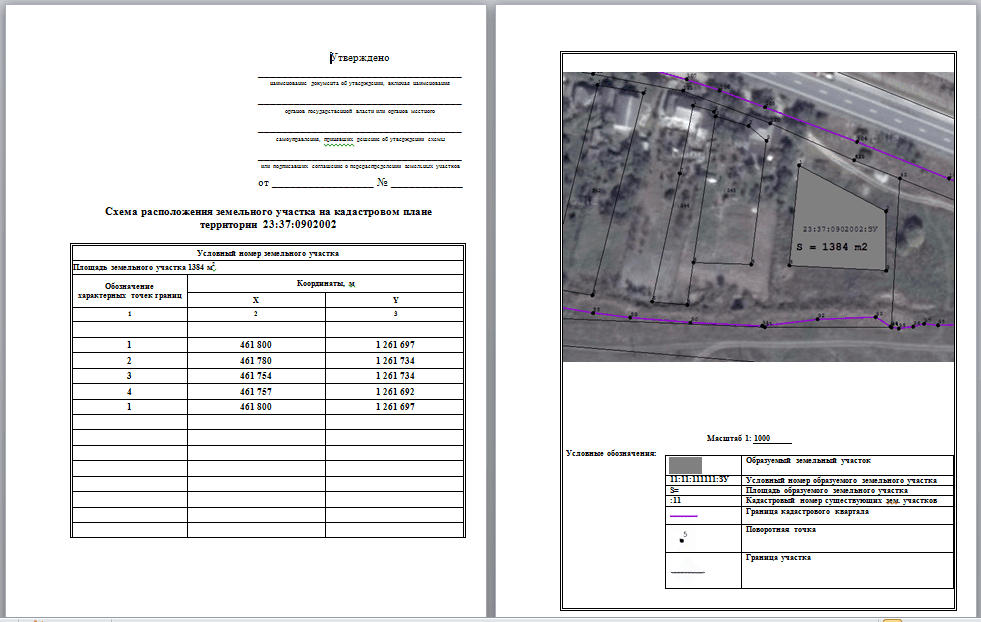Screen dimensions: 981x622
Task: Click the "Масштаб 1: 1000" text
Action: (x=738, y=438)
